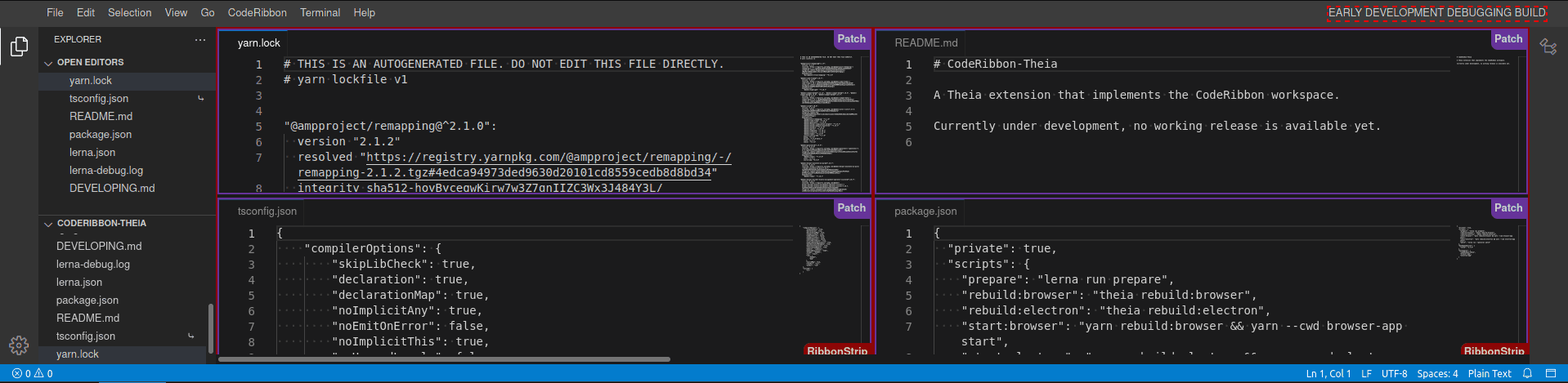Image resolution: width=1568 pixels, height=383 pixels.
Task: Select the tsconfig.json editor tab
Action: point(267,211)
